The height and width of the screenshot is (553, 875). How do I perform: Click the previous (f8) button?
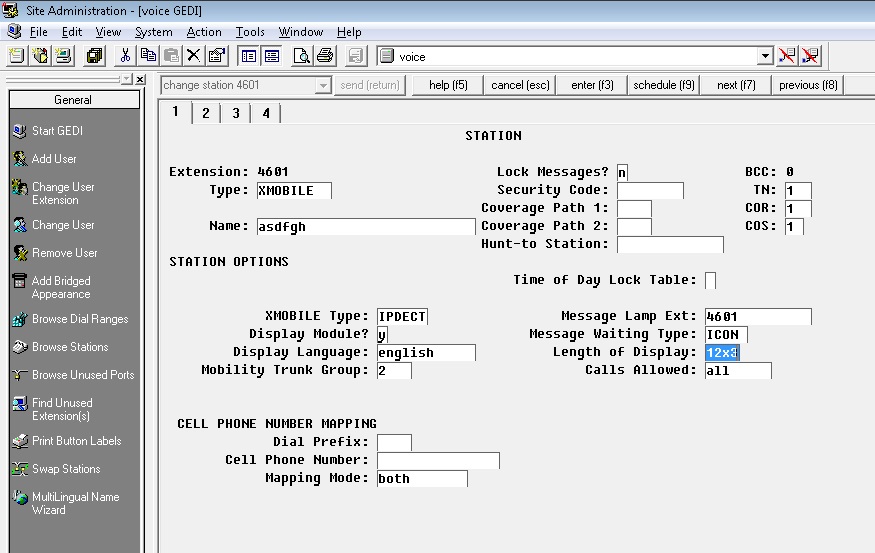point(808,85)
